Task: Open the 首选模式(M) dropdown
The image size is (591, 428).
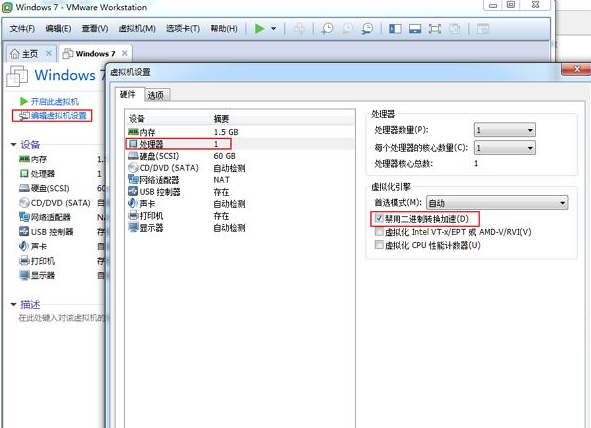Action: (497, 203)
